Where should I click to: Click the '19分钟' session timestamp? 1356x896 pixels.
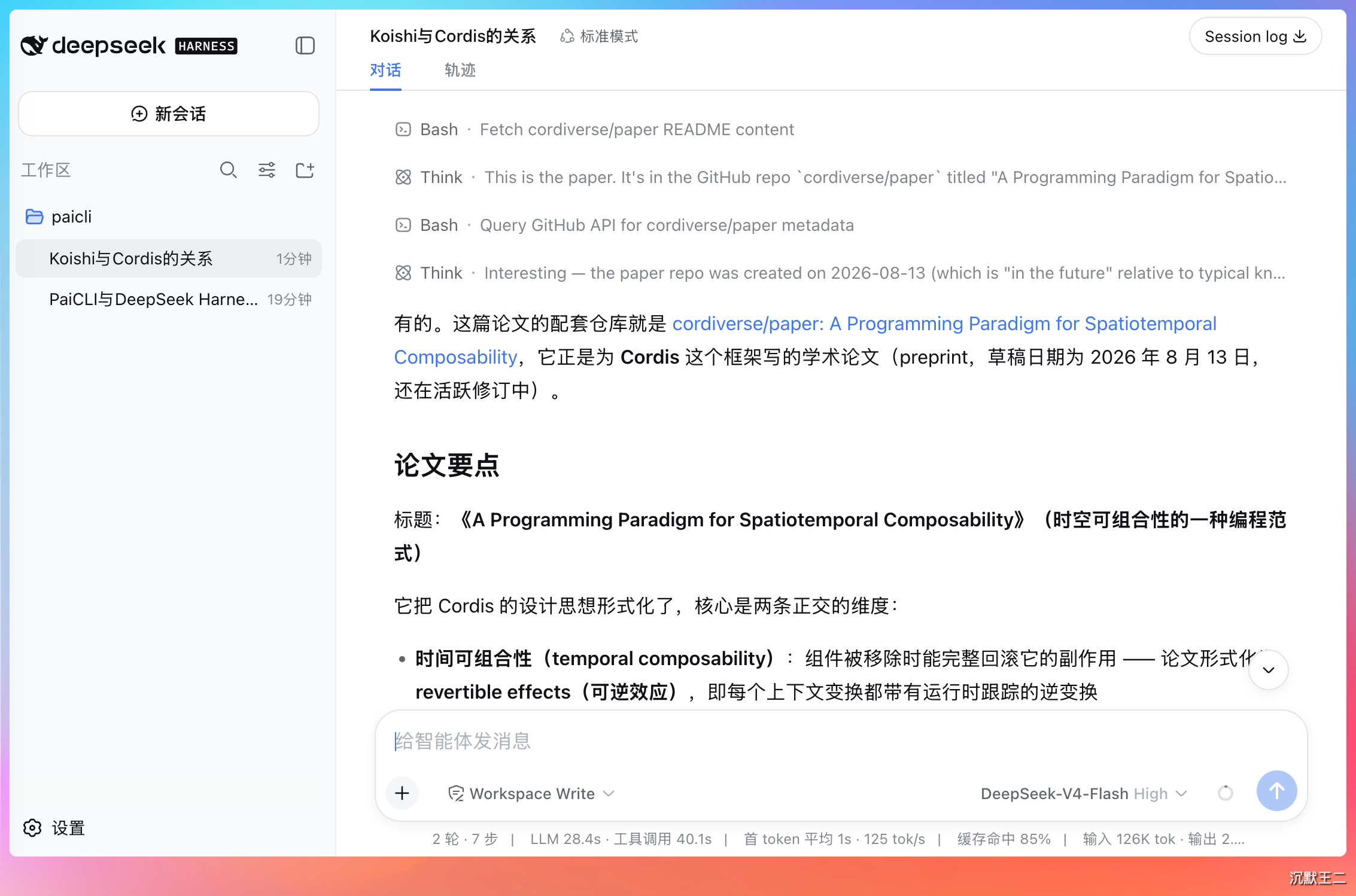pos(290,299)
